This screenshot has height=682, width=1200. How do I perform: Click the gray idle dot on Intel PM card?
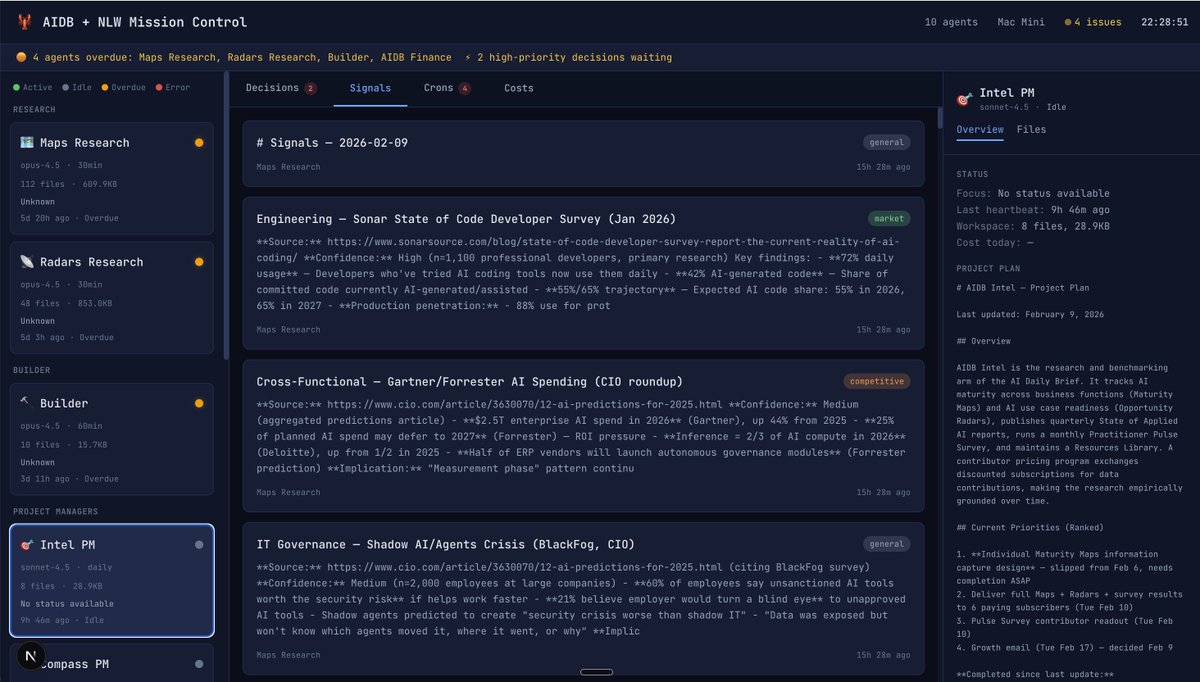tap(199, 545)
